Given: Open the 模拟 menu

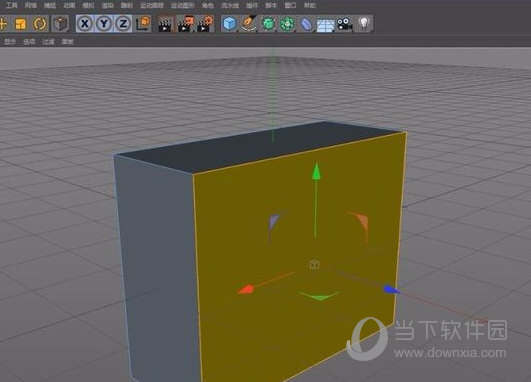Looking at the screenshot, I should click(88, 5).
